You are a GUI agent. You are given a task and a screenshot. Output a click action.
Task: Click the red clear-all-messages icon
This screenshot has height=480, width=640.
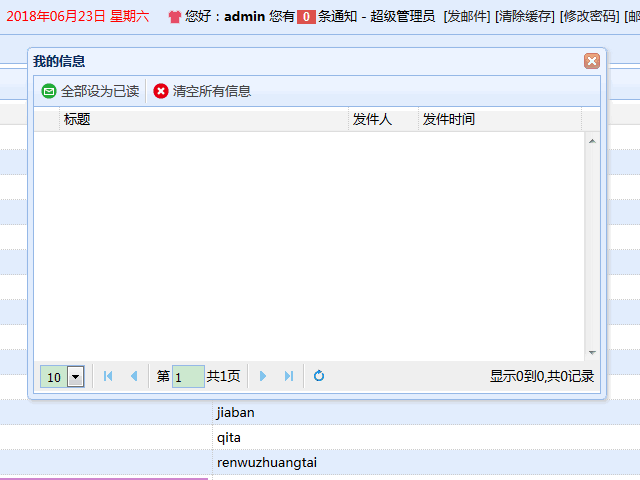[x=161, y=91]
